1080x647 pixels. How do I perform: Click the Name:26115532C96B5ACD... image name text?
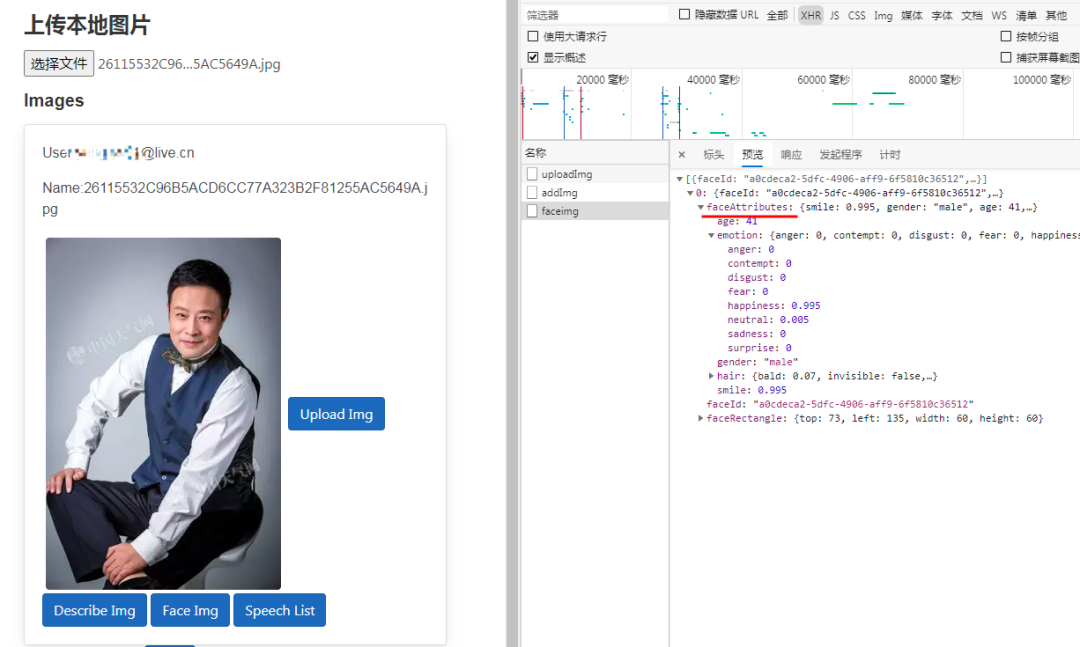(235, 198)
